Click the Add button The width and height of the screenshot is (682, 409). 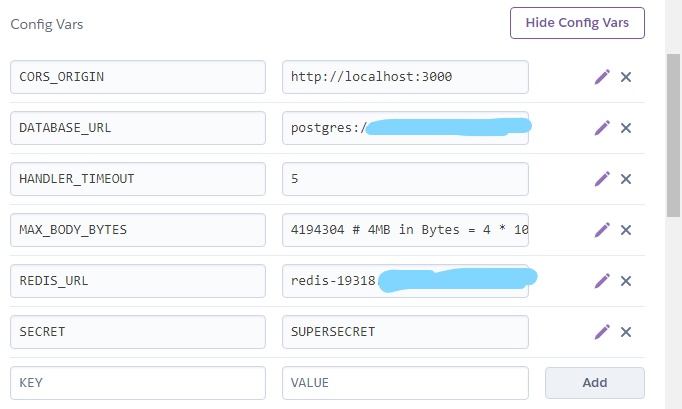point(595,383)
